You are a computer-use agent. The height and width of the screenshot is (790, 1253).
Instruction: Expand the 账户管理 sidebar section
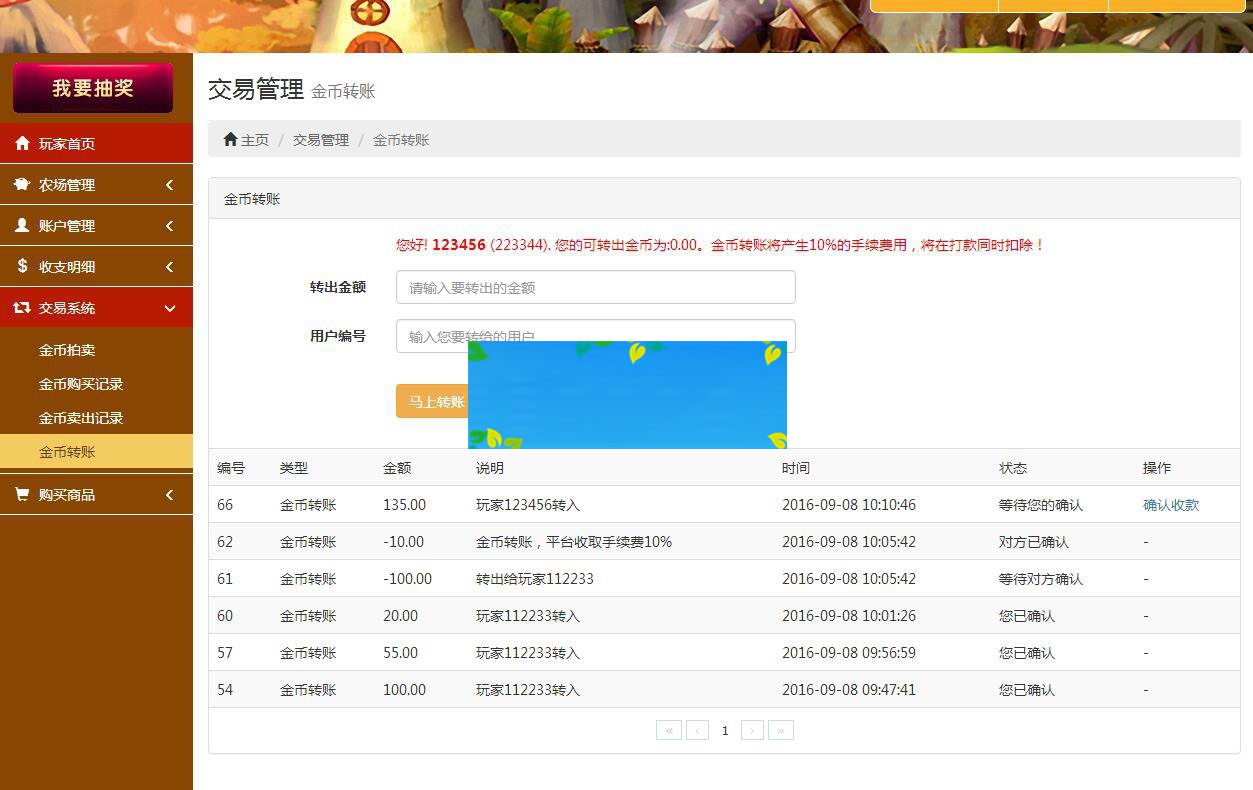[96, 225]
